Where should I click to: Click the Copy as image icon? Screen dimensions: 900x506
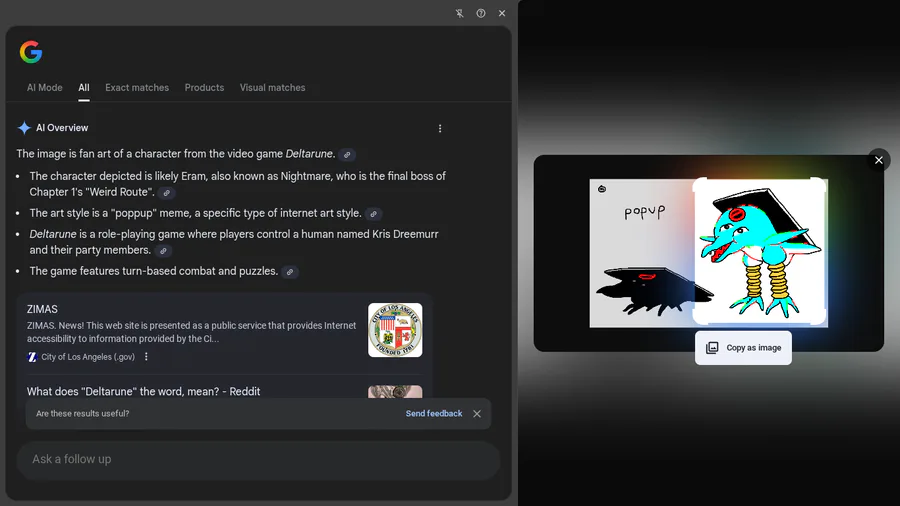(712, 348)
